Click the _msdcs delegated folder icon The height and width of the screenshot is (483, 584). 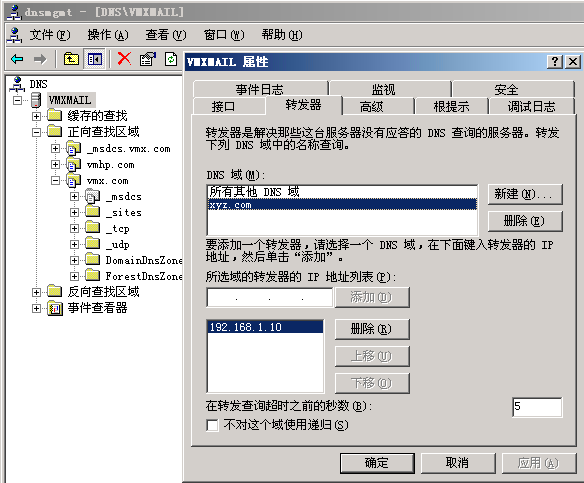click(x=93, y=196)
